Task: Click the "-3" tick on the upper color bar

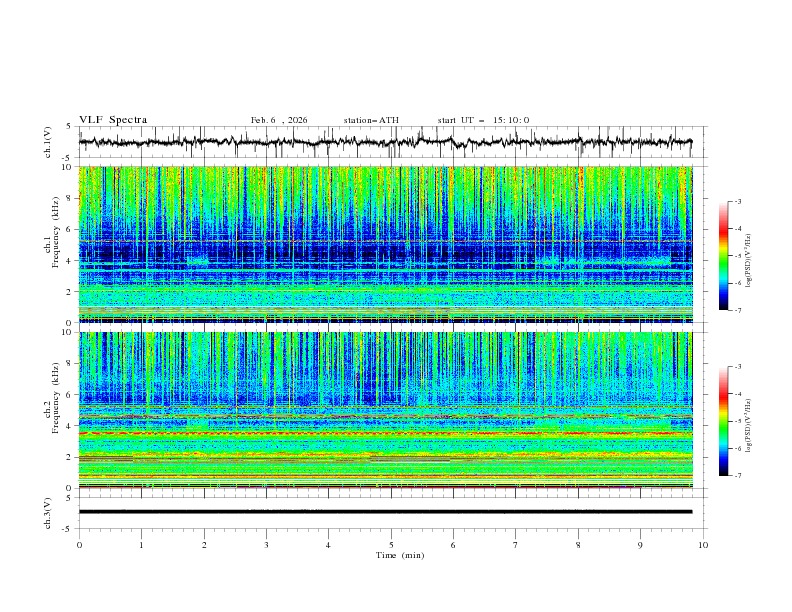Action: click(x=737, y=201)
